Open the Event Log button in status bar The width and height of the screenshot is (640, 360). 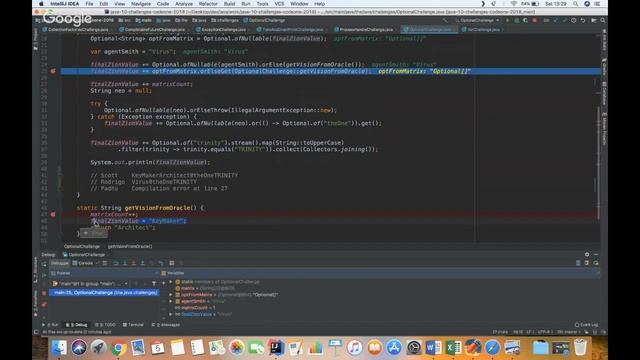587,325
